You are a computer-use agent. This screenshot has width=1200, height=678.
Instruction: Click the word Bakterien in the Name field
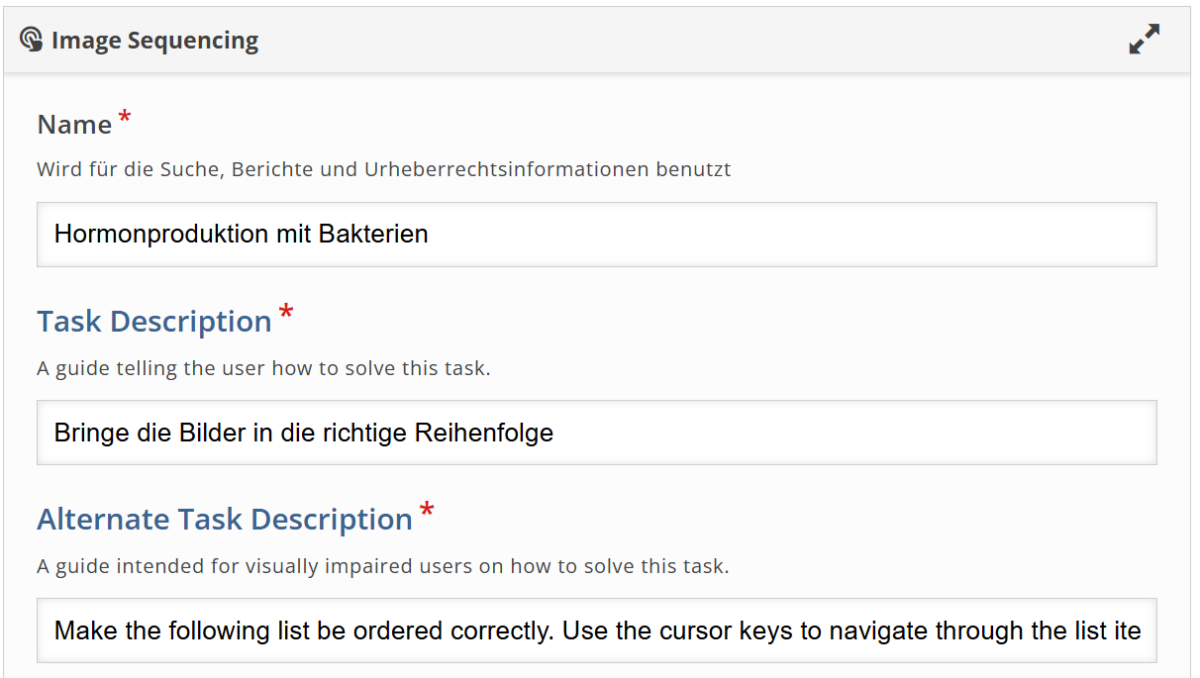point(373,234)
